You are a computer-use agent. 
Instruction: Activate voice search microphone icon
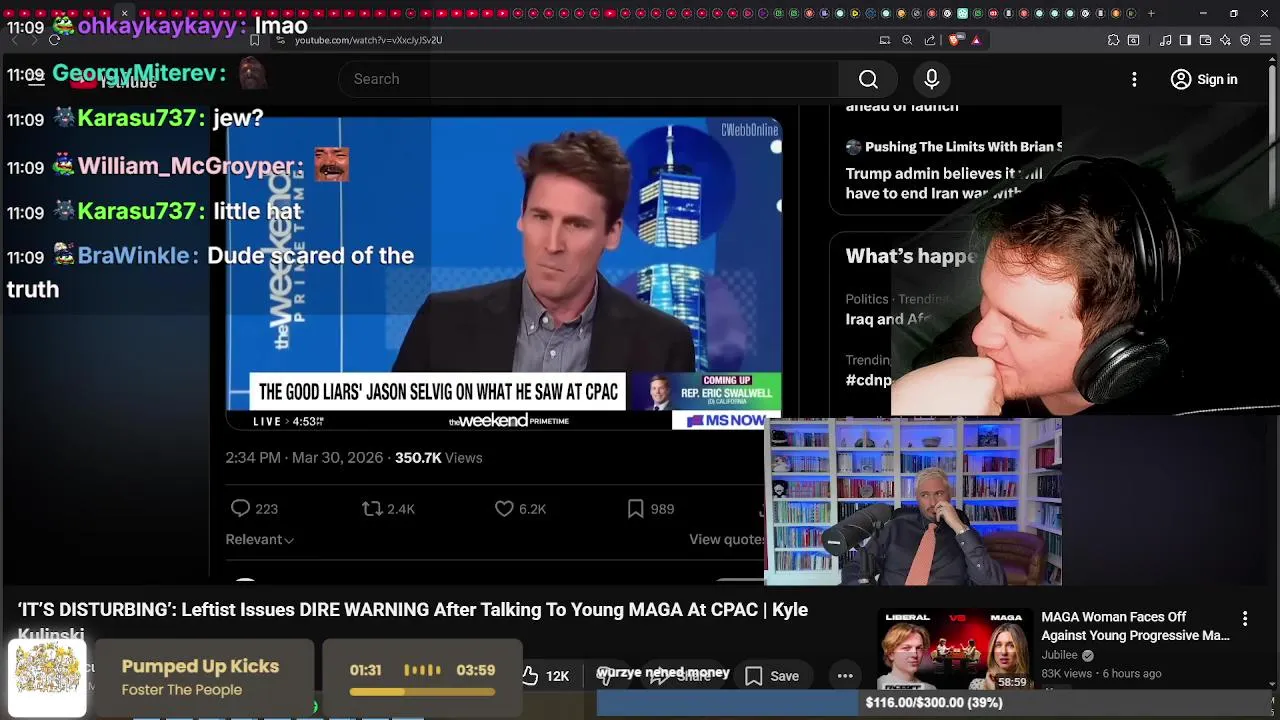coord(931,79)
